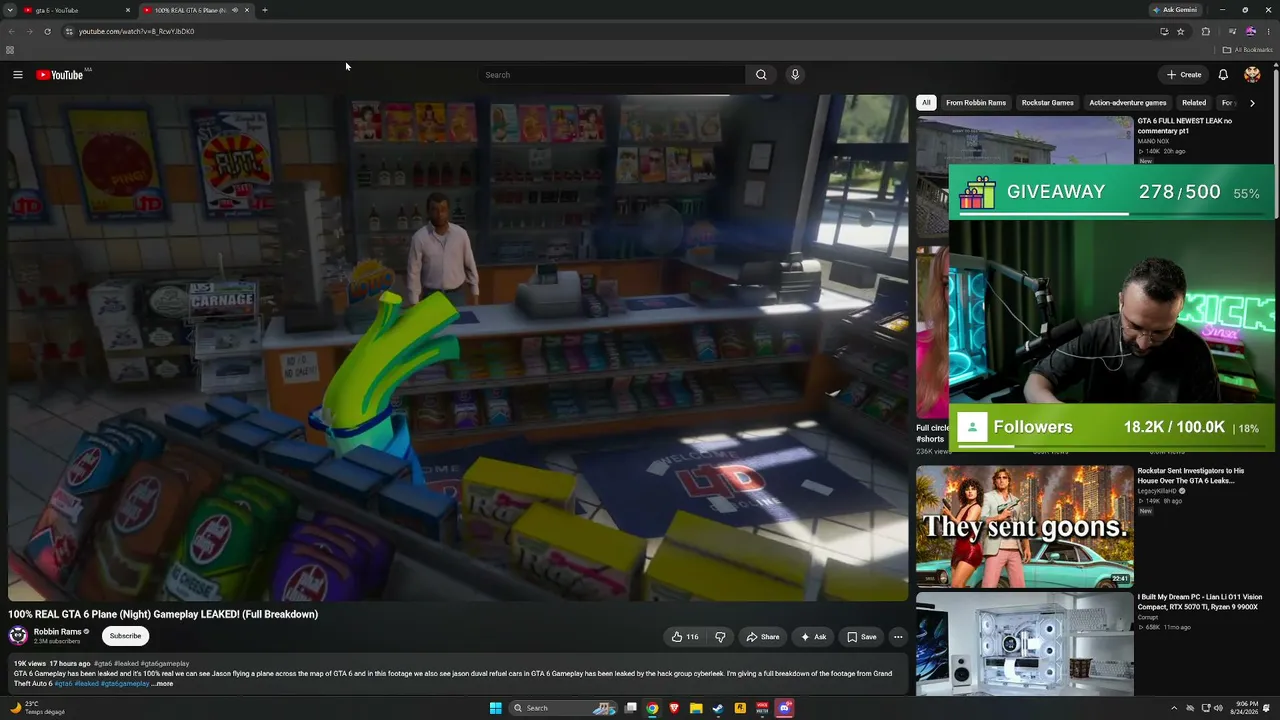Subscribe to Robbin Rams

pyautogui.click(x=125, y=636)
